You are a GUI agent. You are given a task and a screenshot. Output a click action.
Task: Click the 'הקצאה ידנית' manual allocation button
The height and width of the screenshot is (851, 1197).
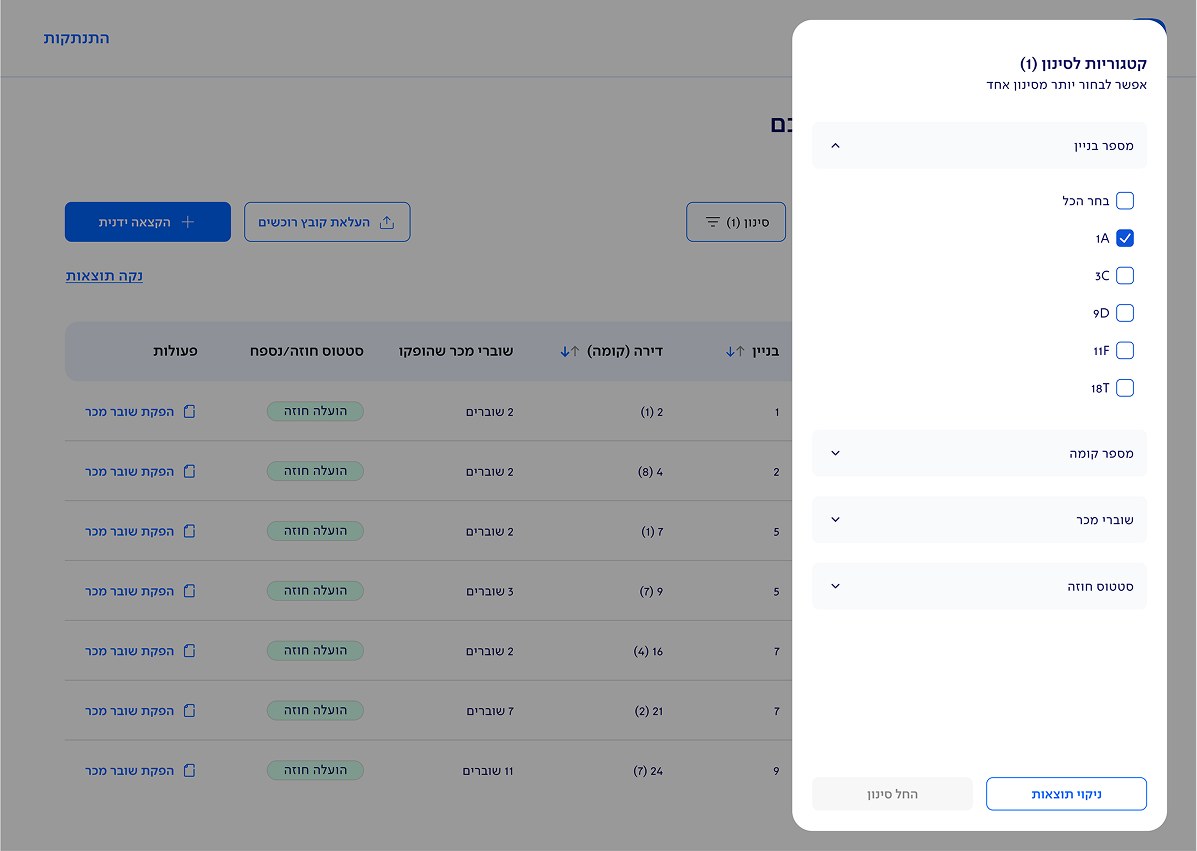point(147,222)
